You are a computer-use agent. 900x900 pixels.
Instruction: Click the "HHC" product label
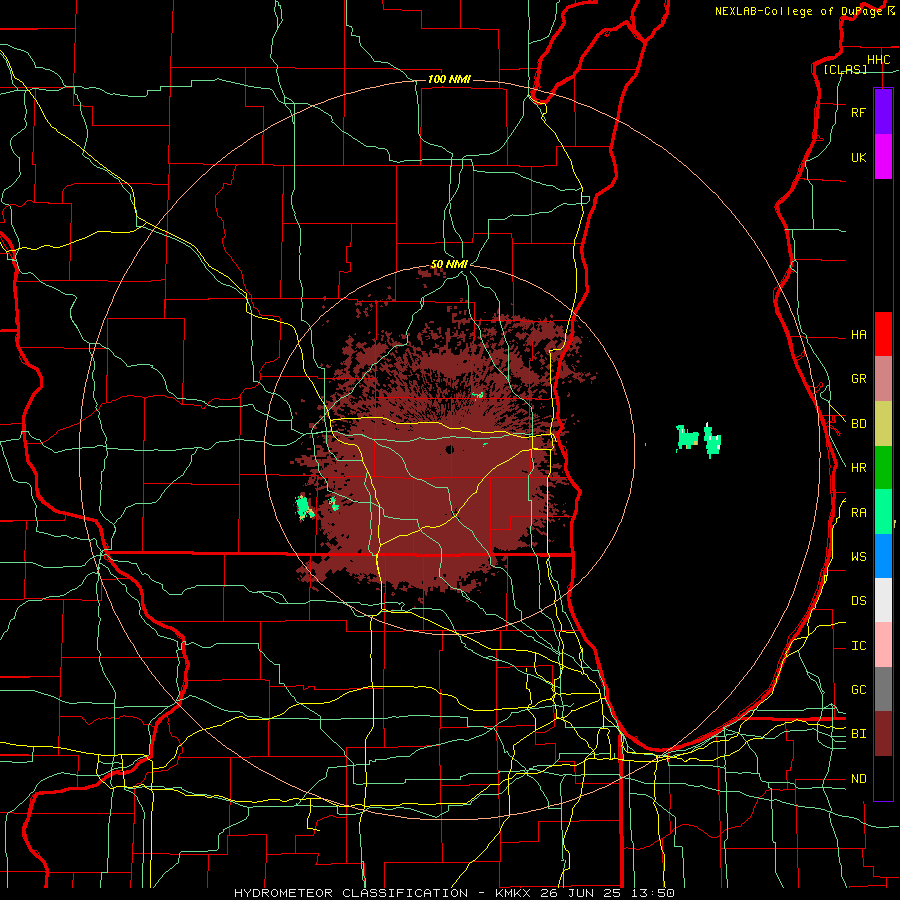[878, 60]
